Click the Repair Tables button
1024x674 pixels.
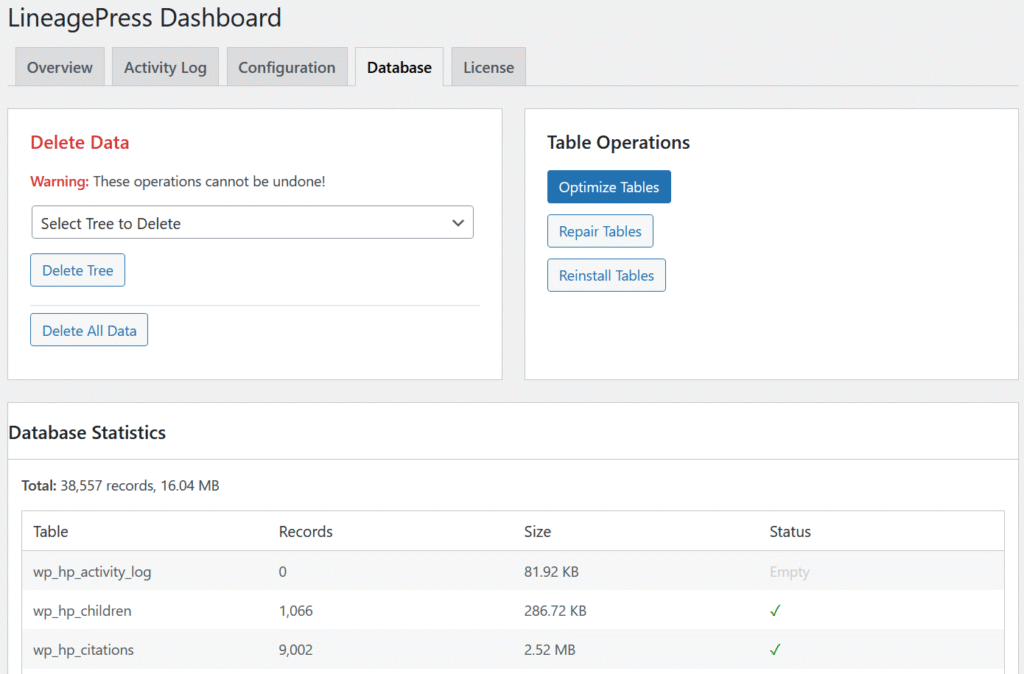coord(600,232)
